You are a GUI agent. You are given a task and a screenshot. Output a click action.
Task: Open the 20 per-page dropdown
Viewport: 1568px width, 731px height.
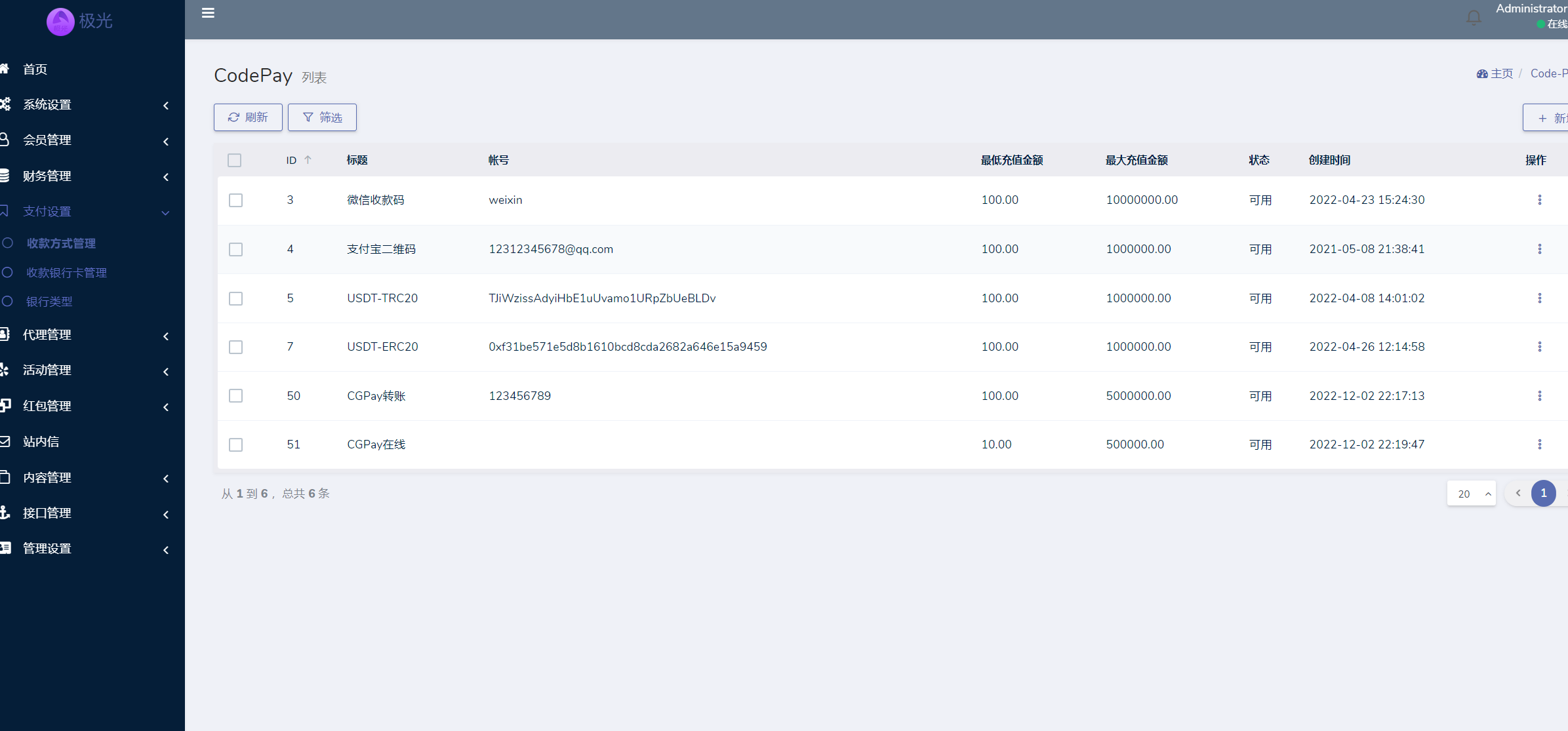[1471, 494]
